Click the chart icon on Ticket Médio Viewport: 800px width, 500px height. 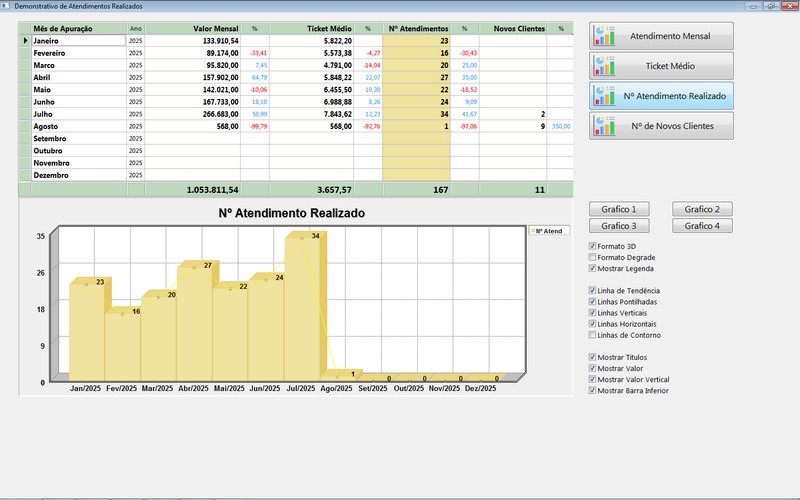click(x=604, y=66)
